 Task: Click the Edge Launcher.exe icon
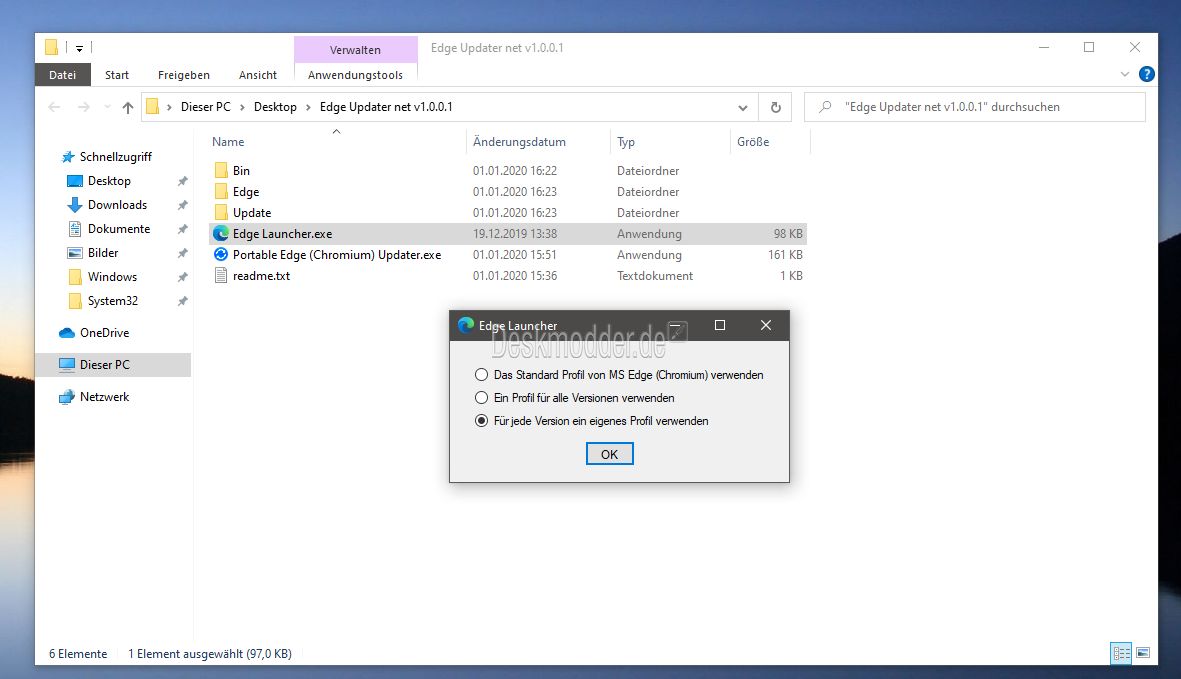(x=221, y=233)
